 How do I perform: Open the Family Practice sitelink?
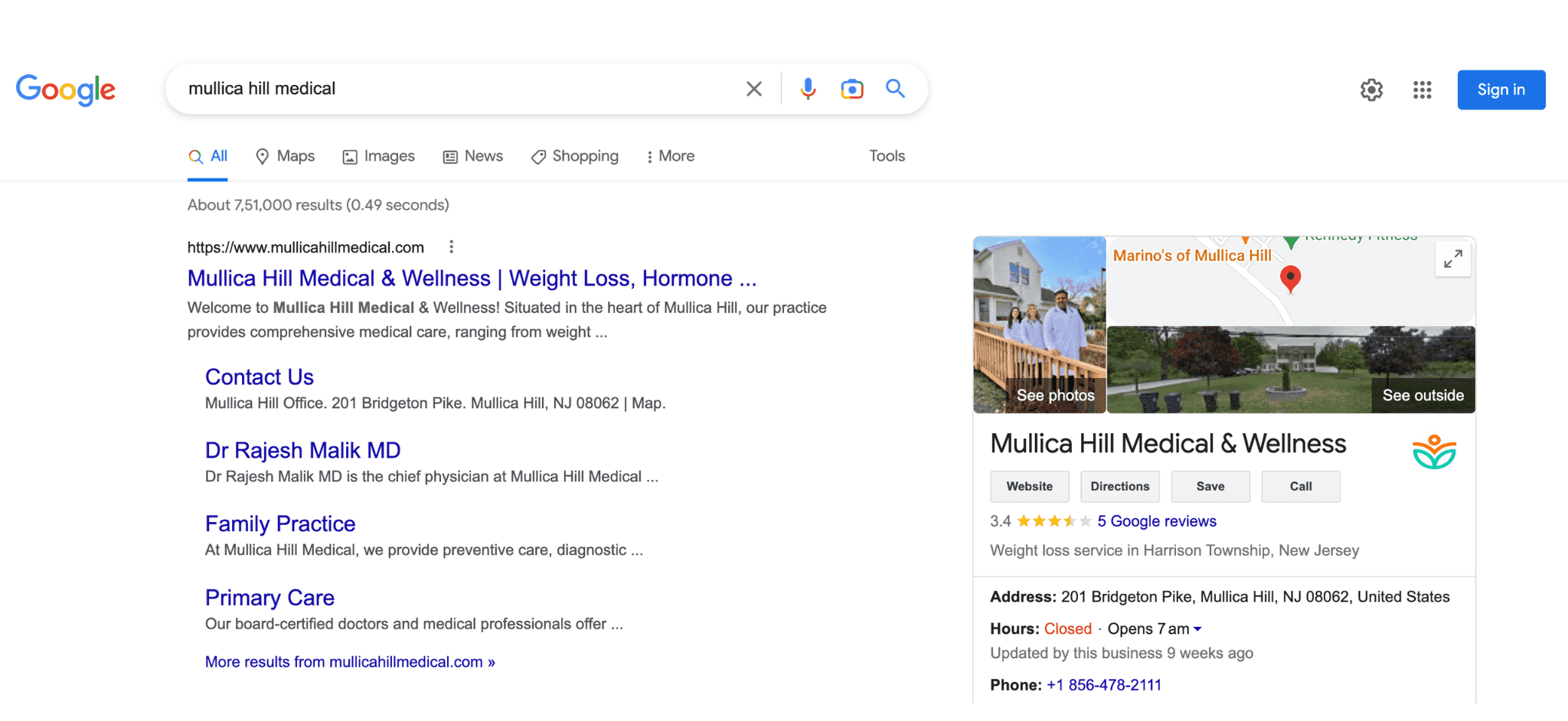coord(280,524)
